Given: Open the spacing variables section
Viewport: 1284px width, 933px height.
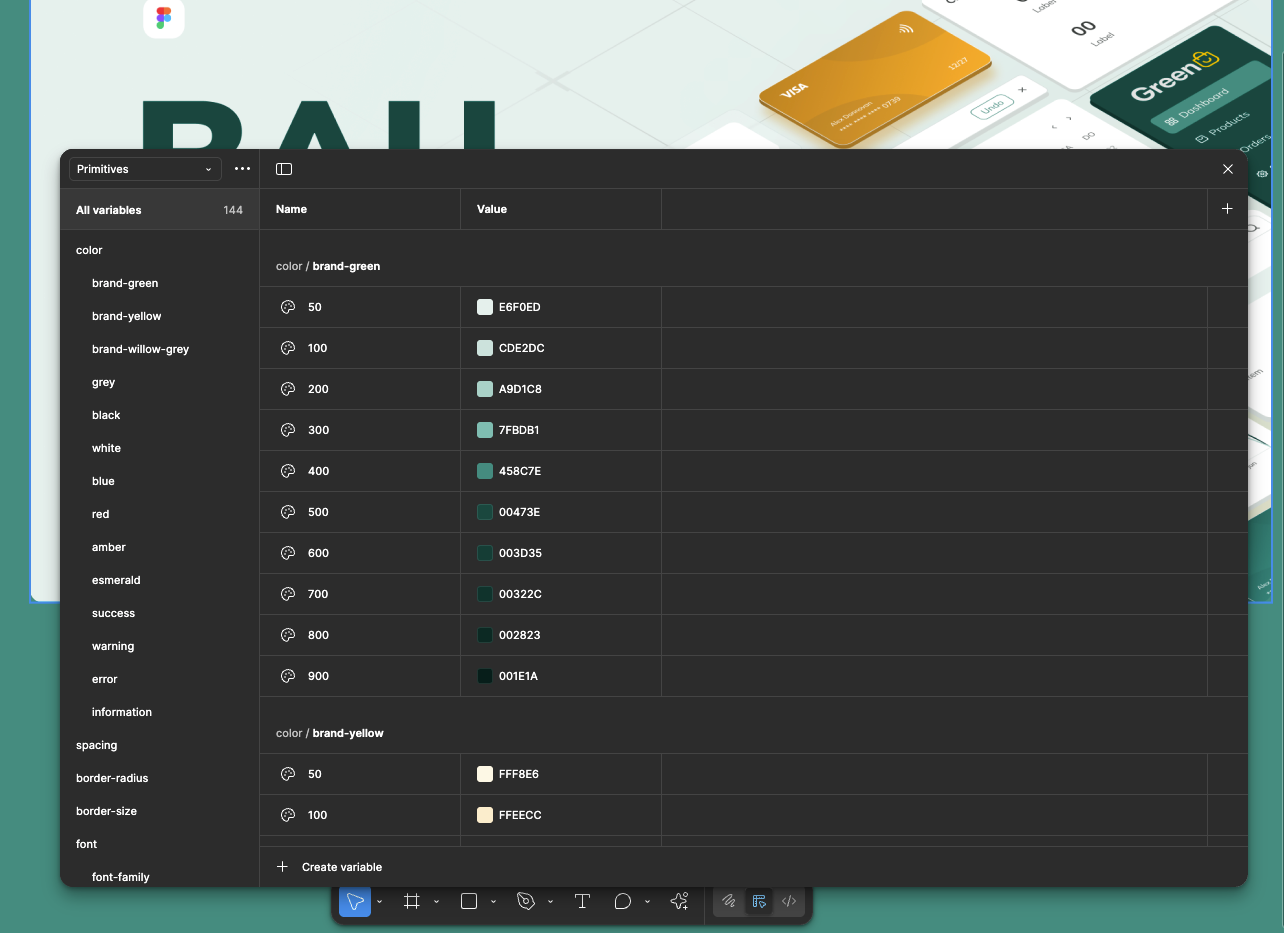Looking at the screenshot, I should point(96,744).
